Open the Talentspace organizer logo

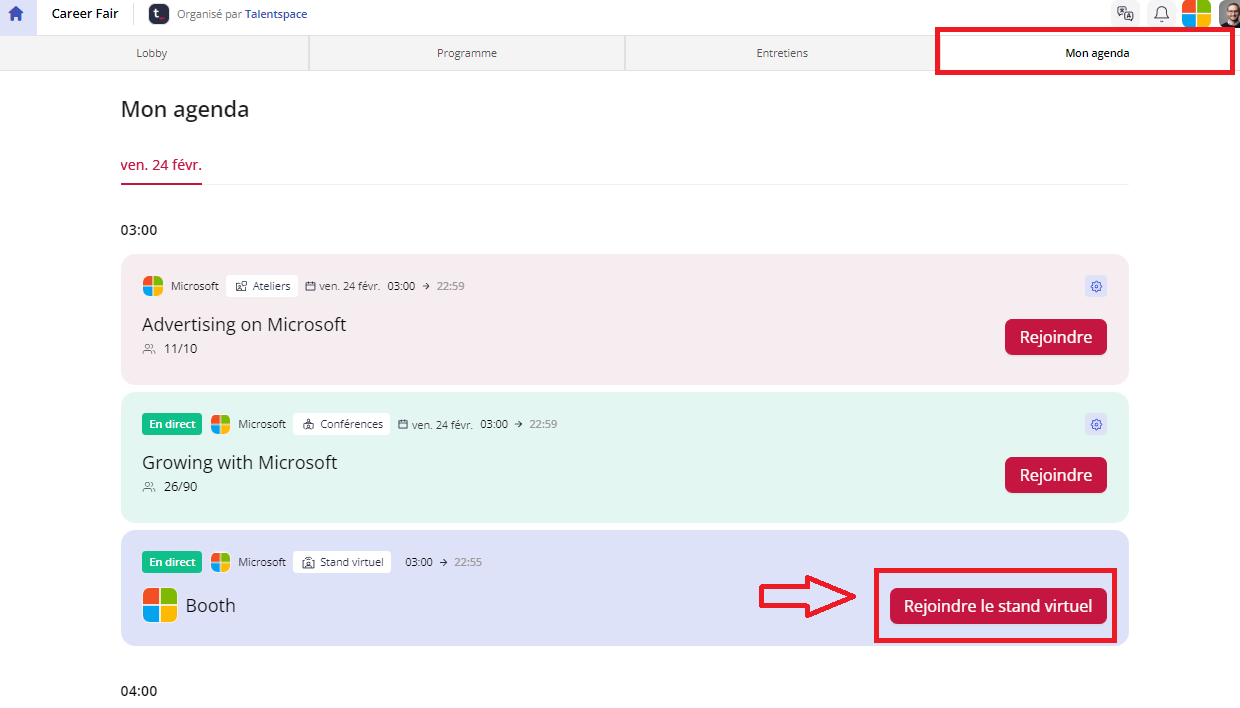159,14
